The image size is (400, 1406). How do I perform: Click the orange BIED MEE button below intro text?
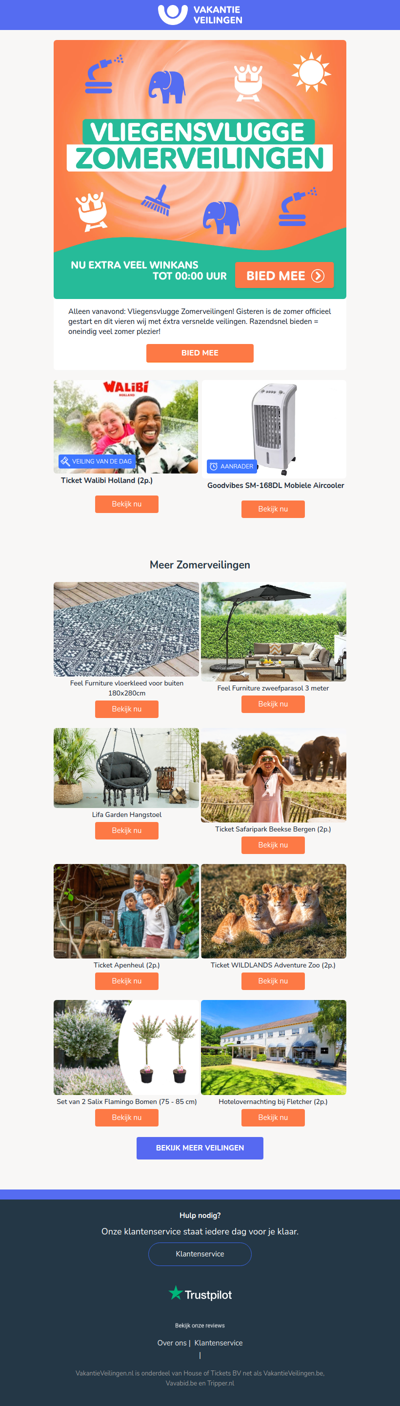(x=200, y=353)
